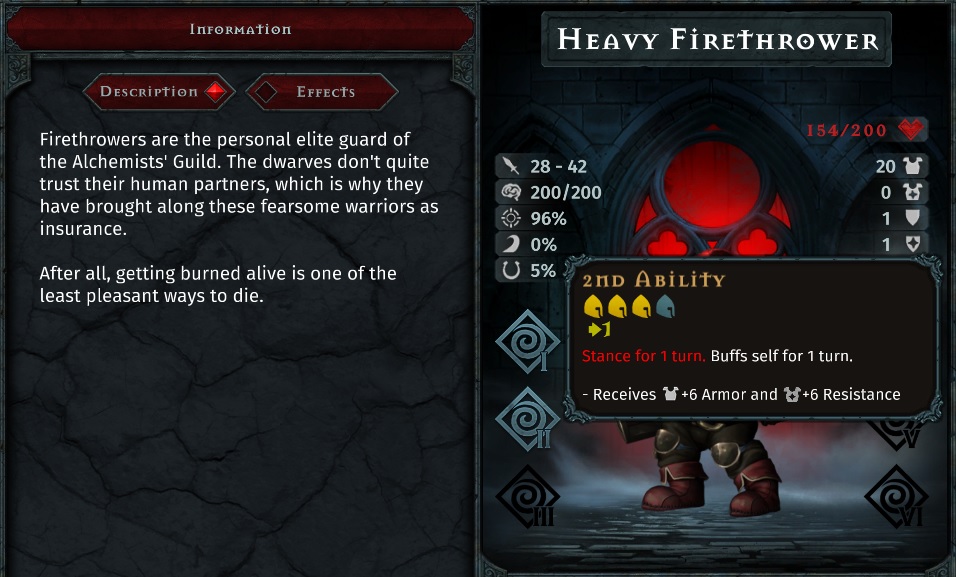Click the shield icon beside 1
This screenshot has width=956, height=577.
pyautogui.click(x=913, y=218)
